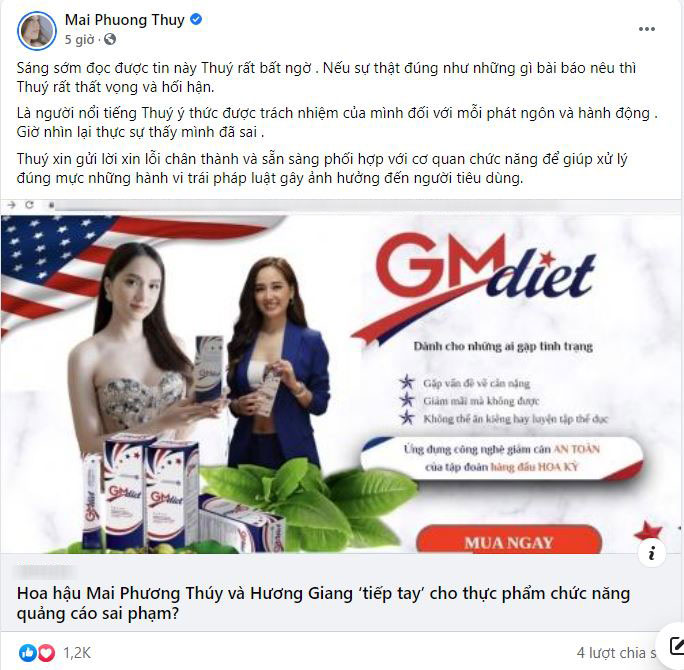Click Mai Phuong Thuy profile avatar

(x=37, y=31)
